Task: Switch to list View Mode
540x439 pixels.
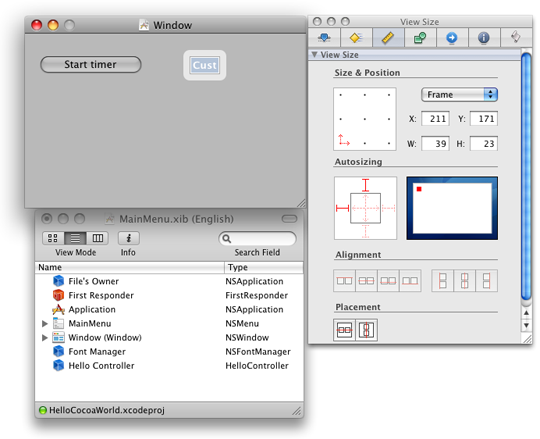Action: click(75, 238)
